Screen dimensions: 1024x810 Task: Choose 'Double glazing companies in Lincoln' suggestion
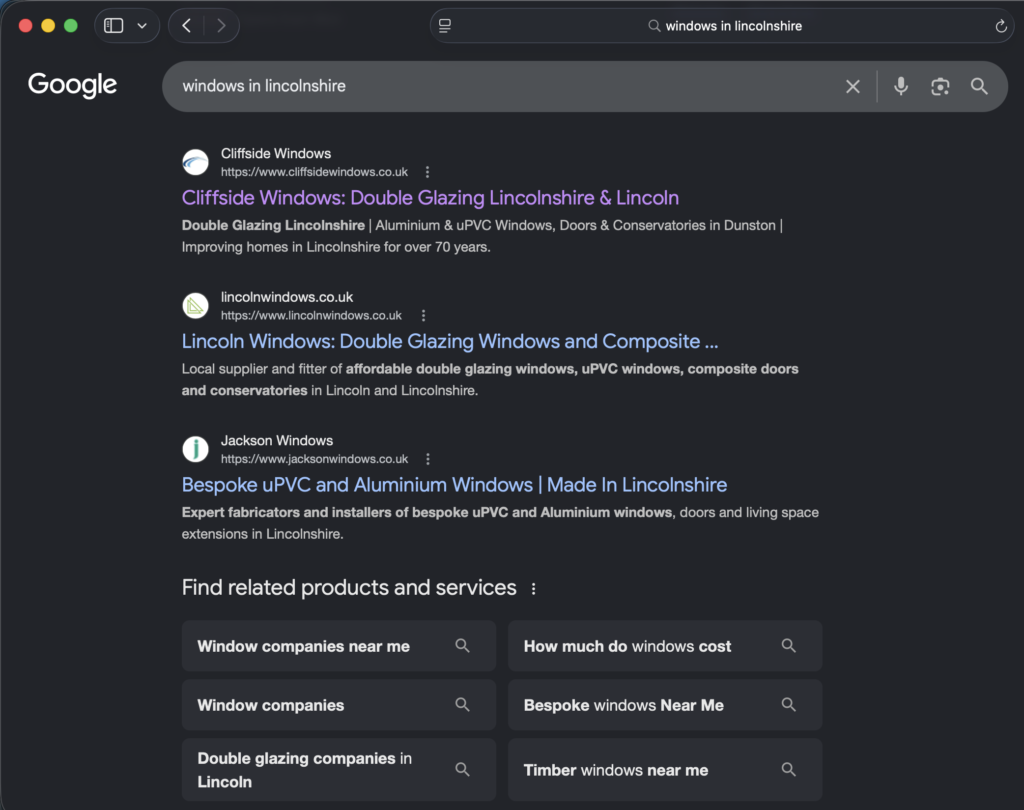coord(339,770)
